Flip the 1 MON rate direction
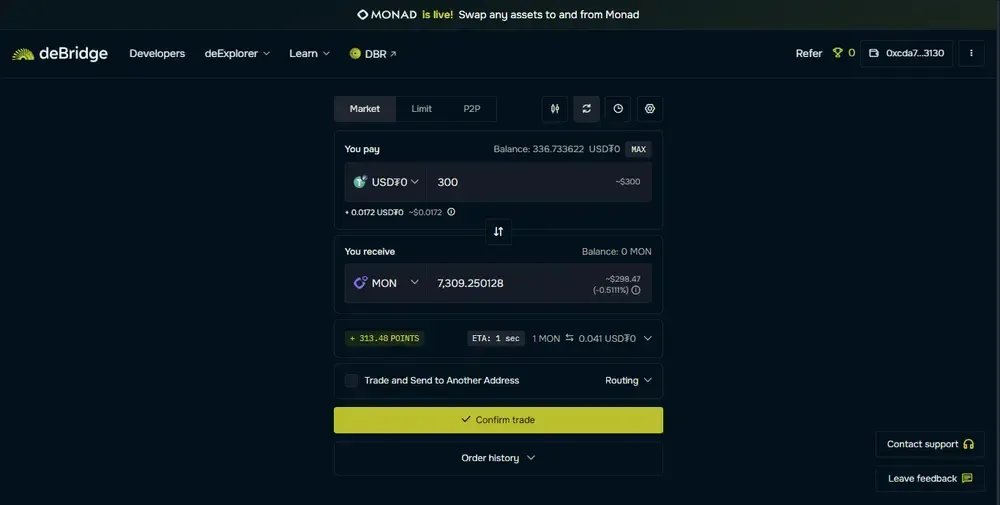 [x=569, y=338]
